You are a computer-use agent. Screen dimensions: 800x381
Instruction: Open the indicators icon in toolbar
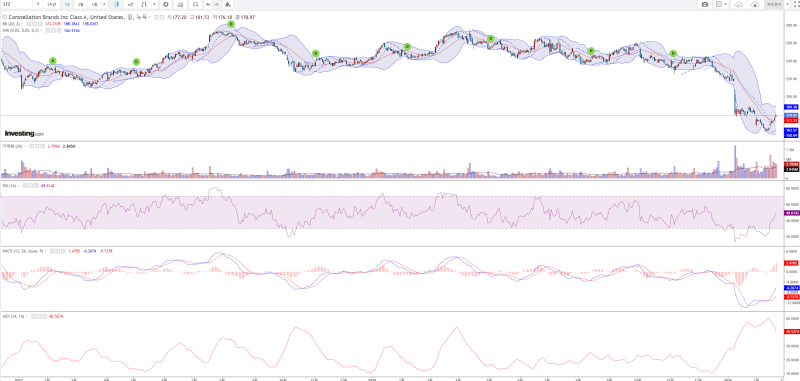[180, 4]
